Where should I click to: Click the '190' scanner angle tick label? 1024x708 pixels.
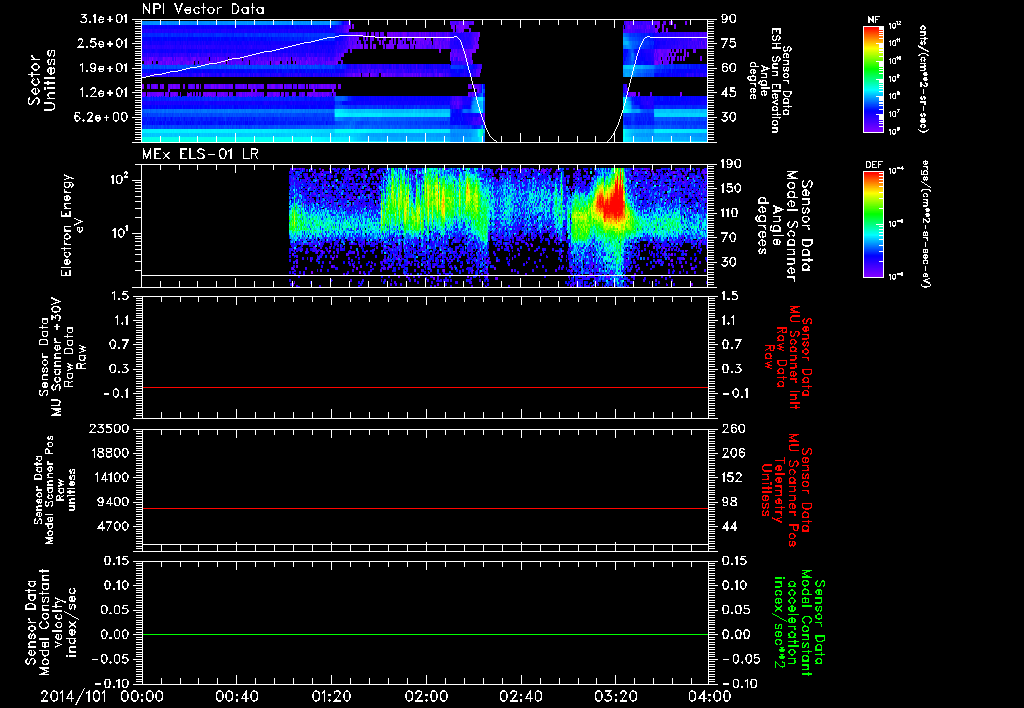[x=731, y=164]
